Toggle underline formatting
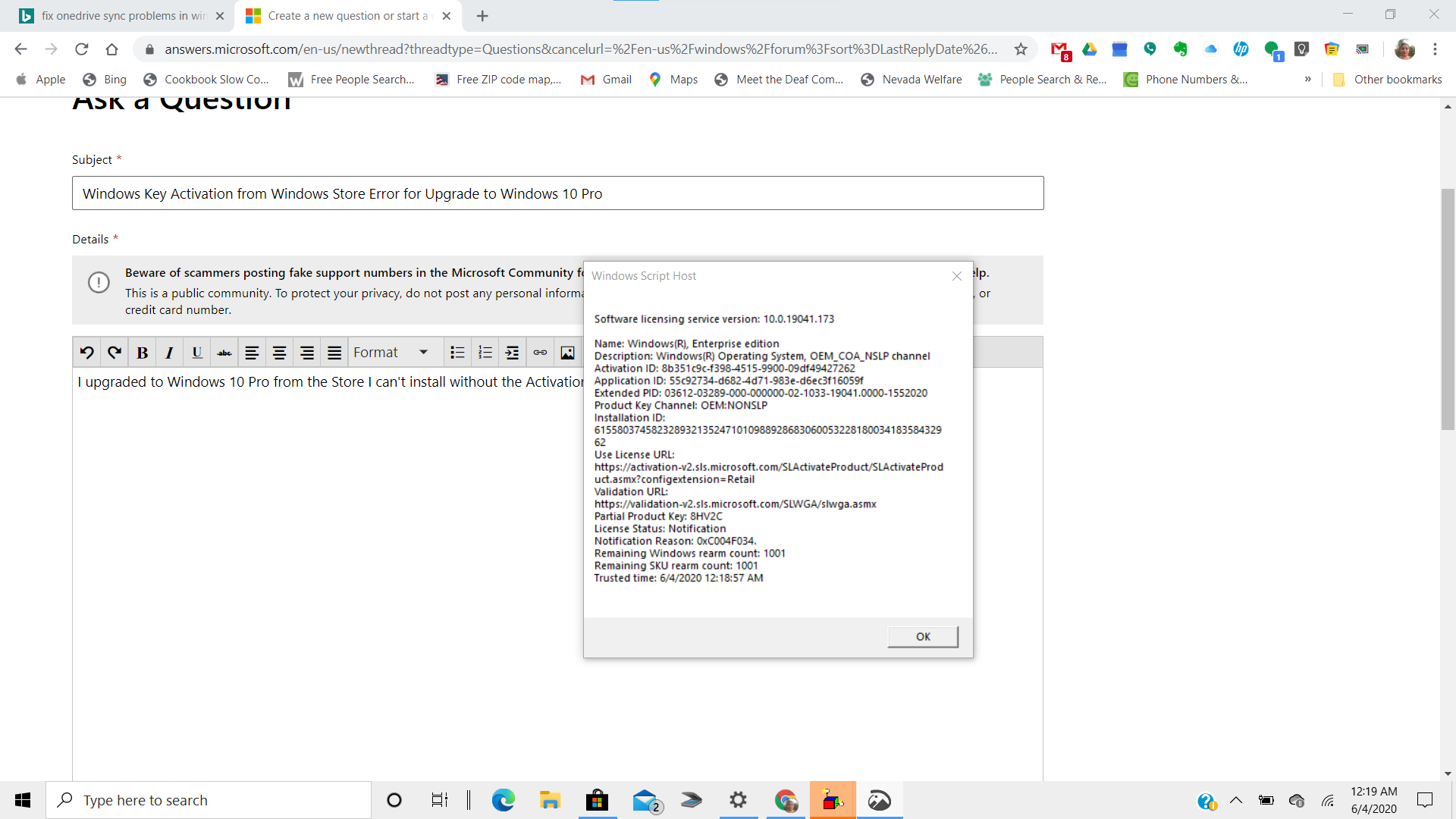1456x819 pixels. [x=197, y=353]
